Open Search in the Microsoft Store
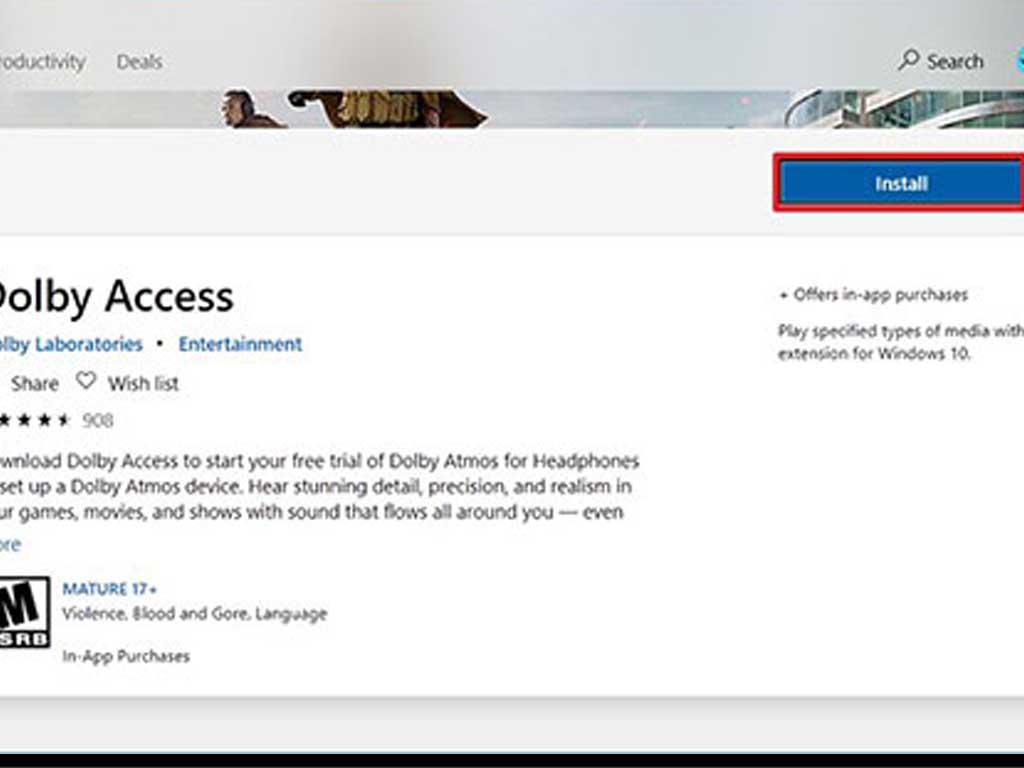The height and width of the screenshot is (768, 1024). 941,61
